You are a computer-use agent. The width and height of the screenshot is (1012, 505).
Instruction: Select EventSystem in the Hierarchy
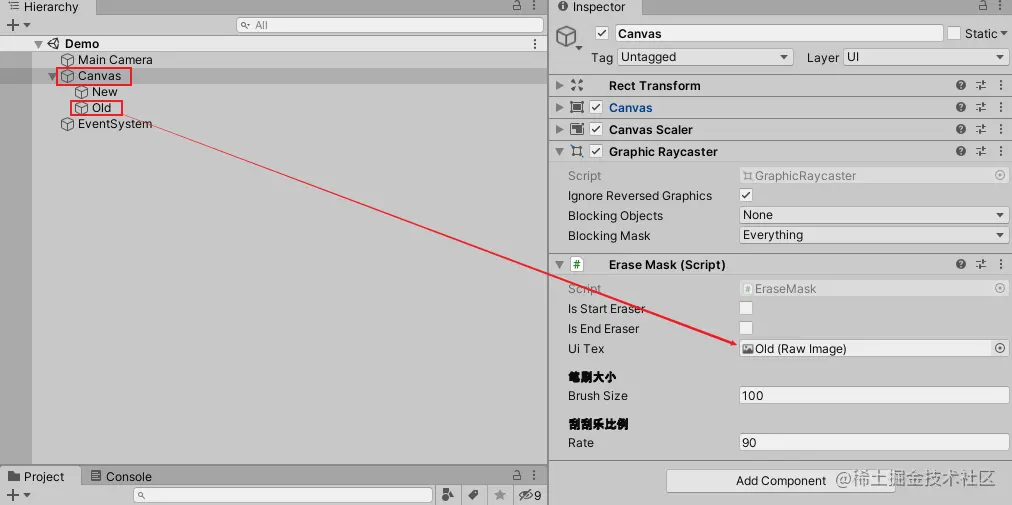[x=106, y=124]
